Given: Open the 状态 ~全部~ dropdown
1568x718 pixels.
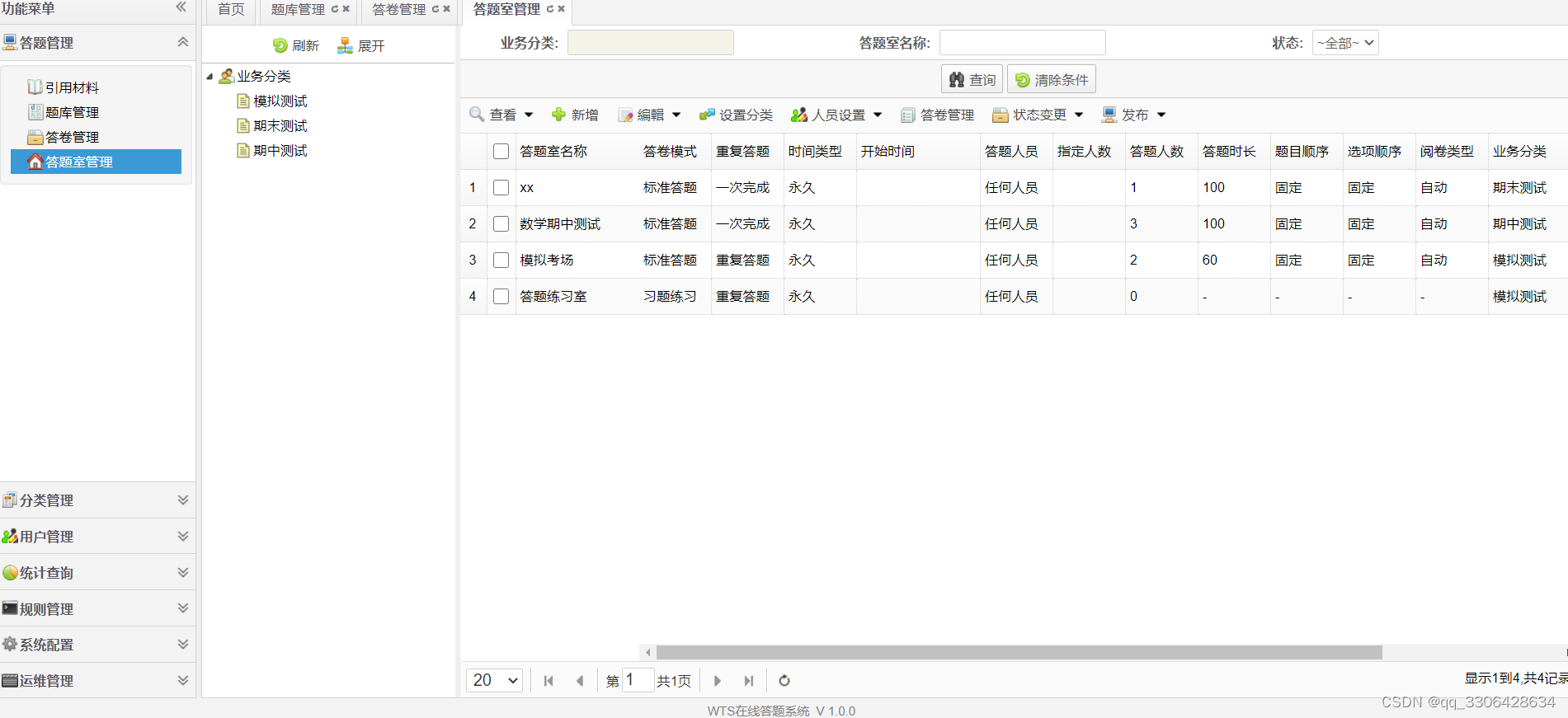Looking at the screenshot, I should click(x=1345, y=43).
